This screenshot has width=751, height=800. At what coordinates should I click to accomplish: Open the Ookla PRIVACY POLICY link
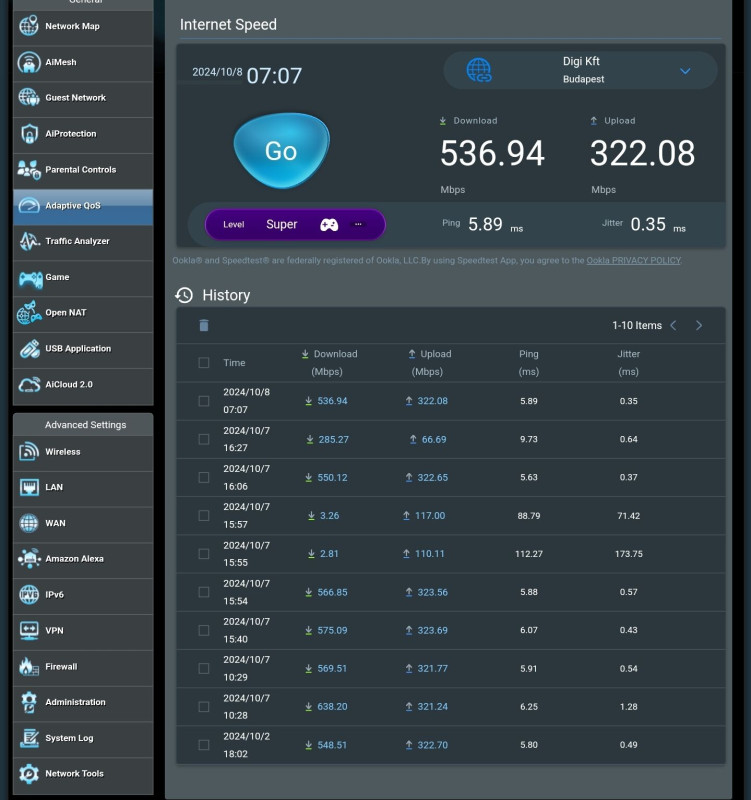(x=634, y=260)
